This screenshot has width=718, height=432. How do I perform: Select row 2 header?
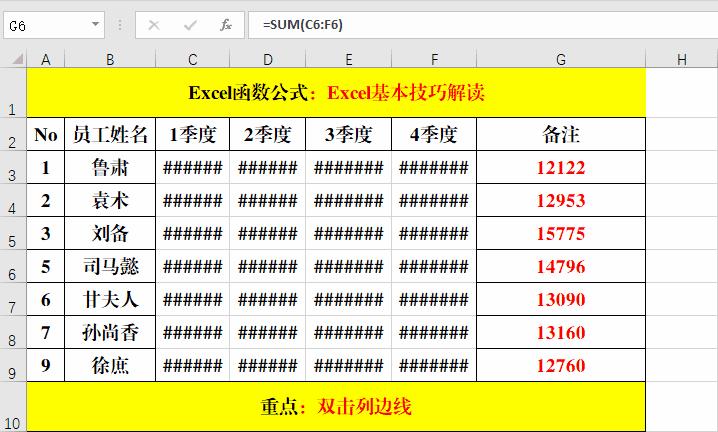click(13, 134)
